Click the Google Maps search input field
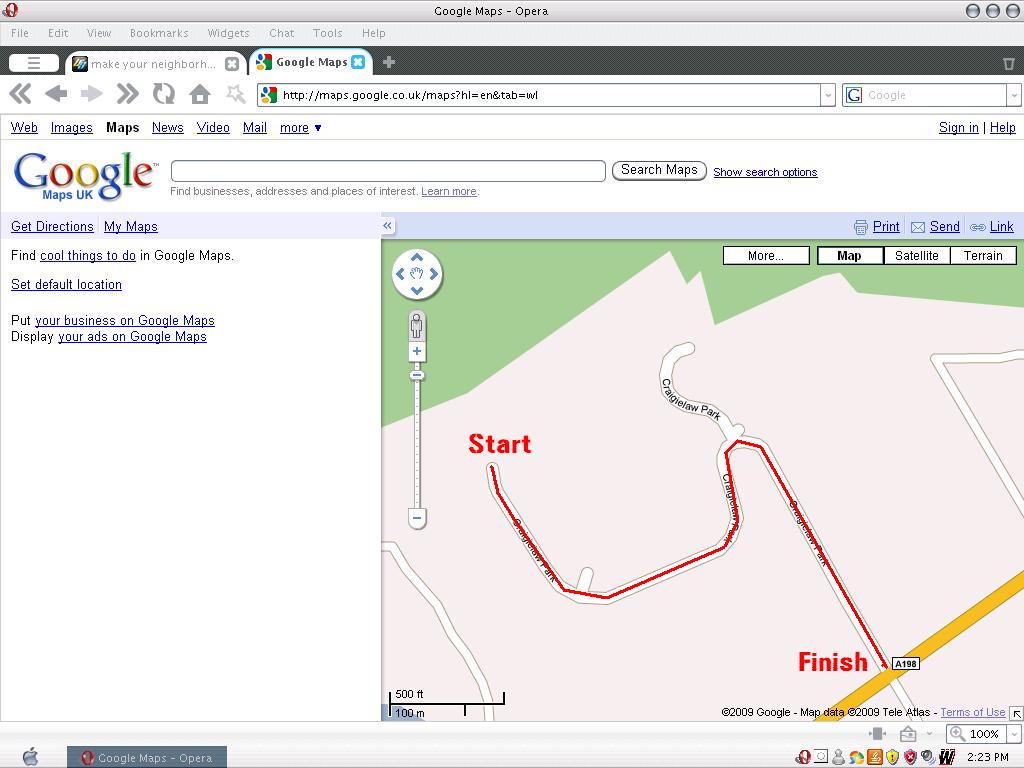 coord(388,171)
